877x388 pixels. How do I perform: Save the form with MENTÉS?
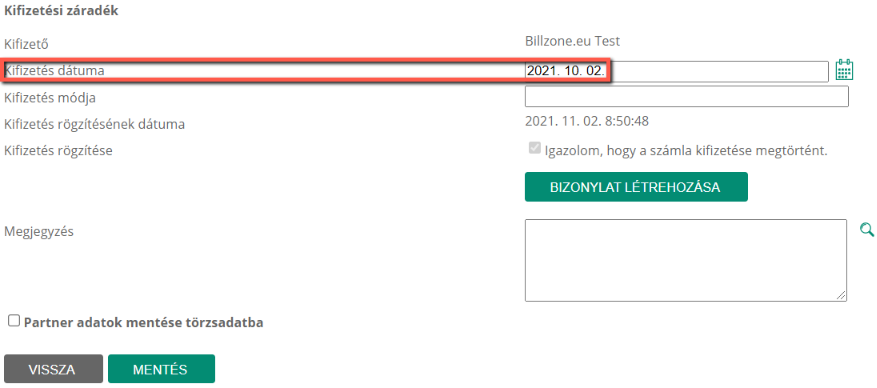point(161,369)
